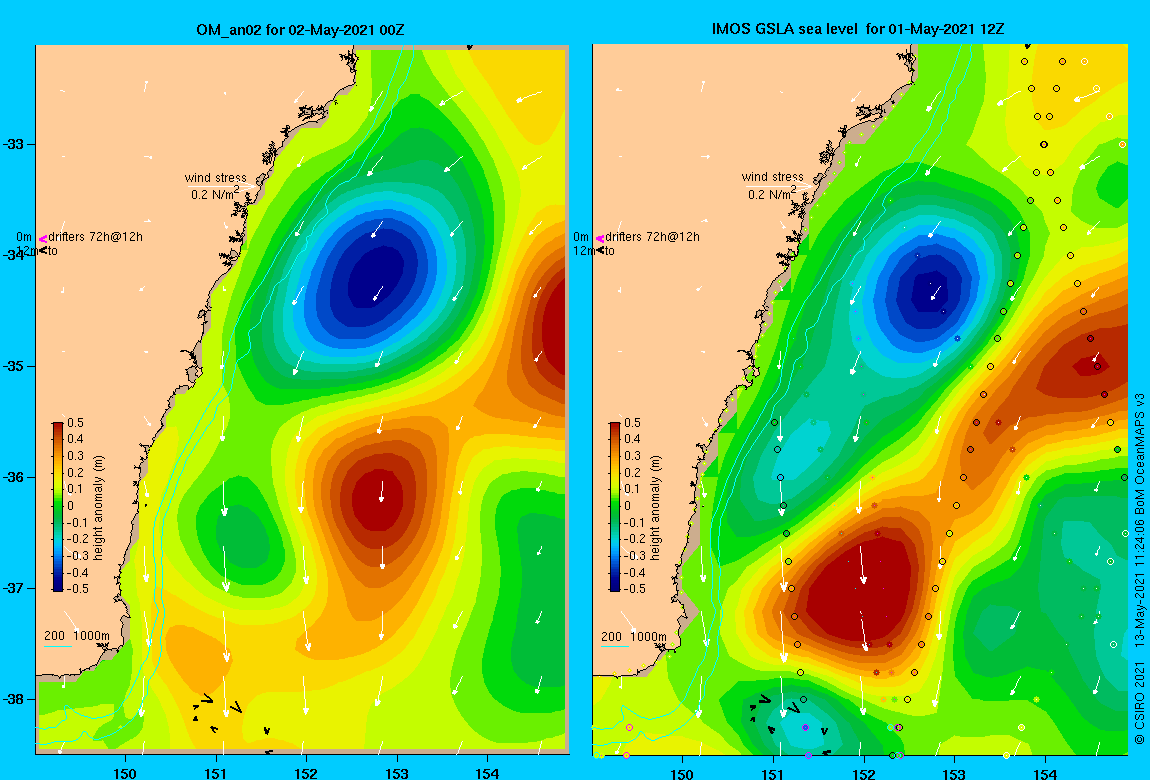This screenshot has width=1150, height=780.
Task: Click 0.2 N/m² scale value on IMOS GSLA map
Action: tap(772, 194)
